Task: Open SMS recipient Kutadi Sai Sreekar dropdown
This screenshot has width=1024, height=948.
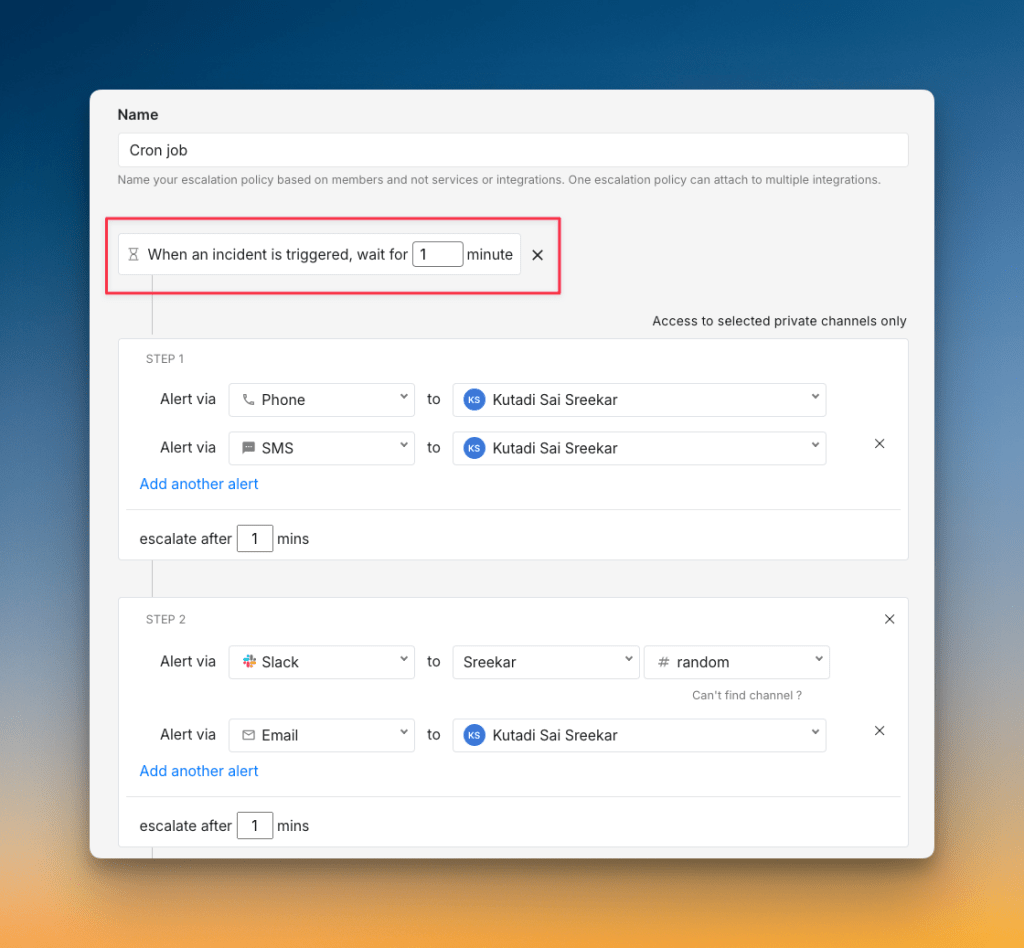Action: tap(638, 448)
